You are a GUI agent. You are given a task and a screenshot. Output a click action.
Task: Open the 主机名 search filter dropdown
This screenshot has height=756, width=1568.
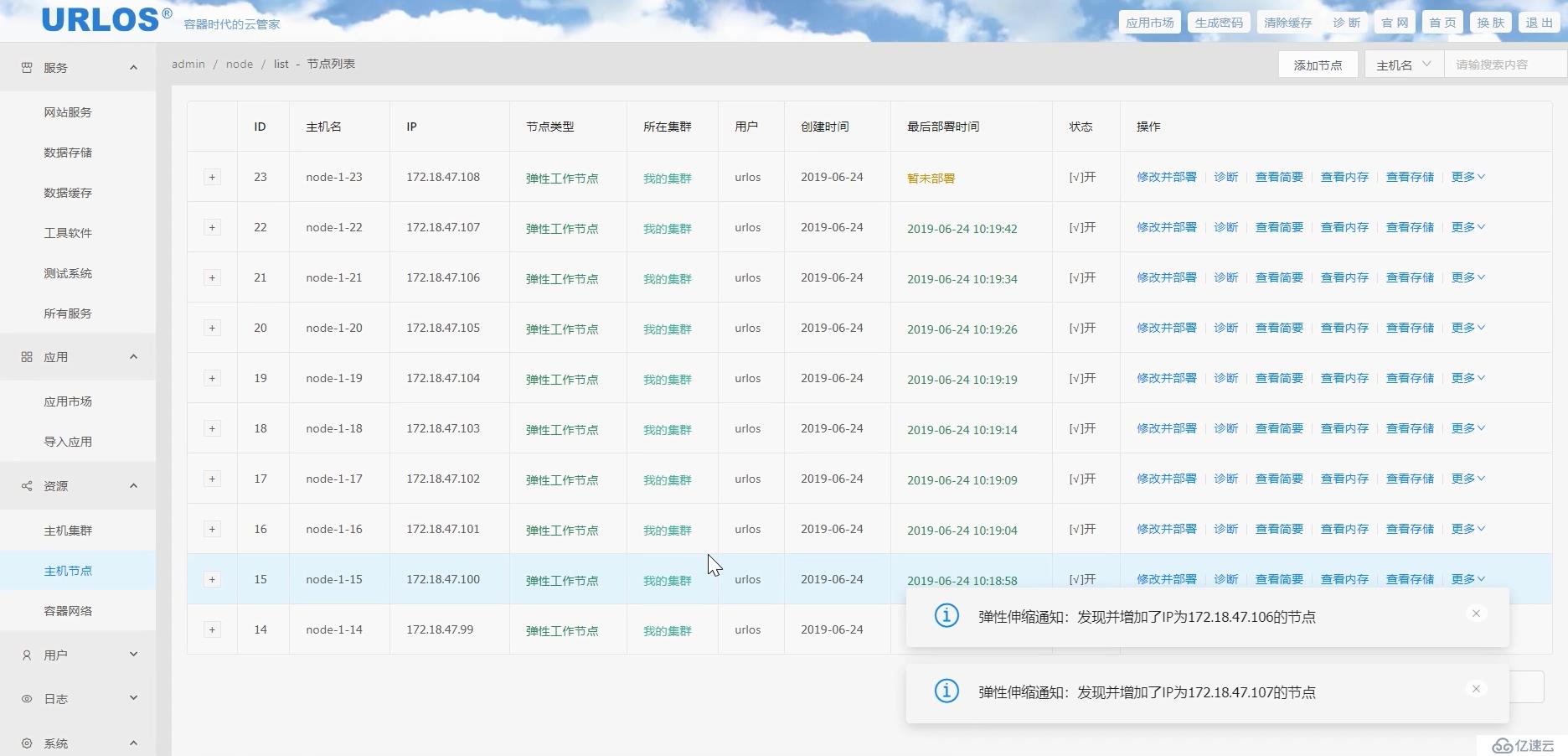tap(1404, 65)
